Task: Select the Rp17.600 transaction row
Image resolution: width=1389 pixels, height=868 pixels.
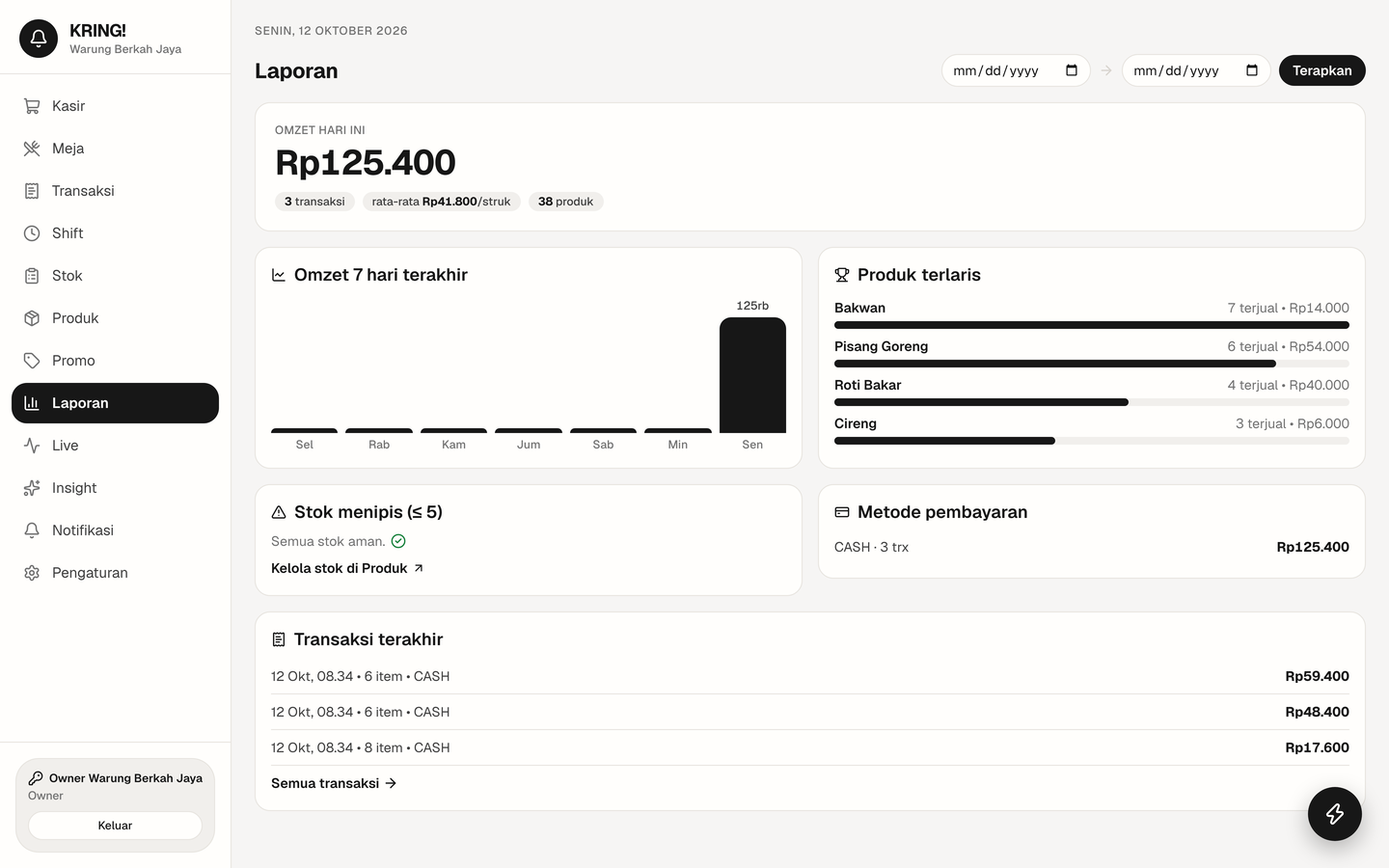Action: 810,747
